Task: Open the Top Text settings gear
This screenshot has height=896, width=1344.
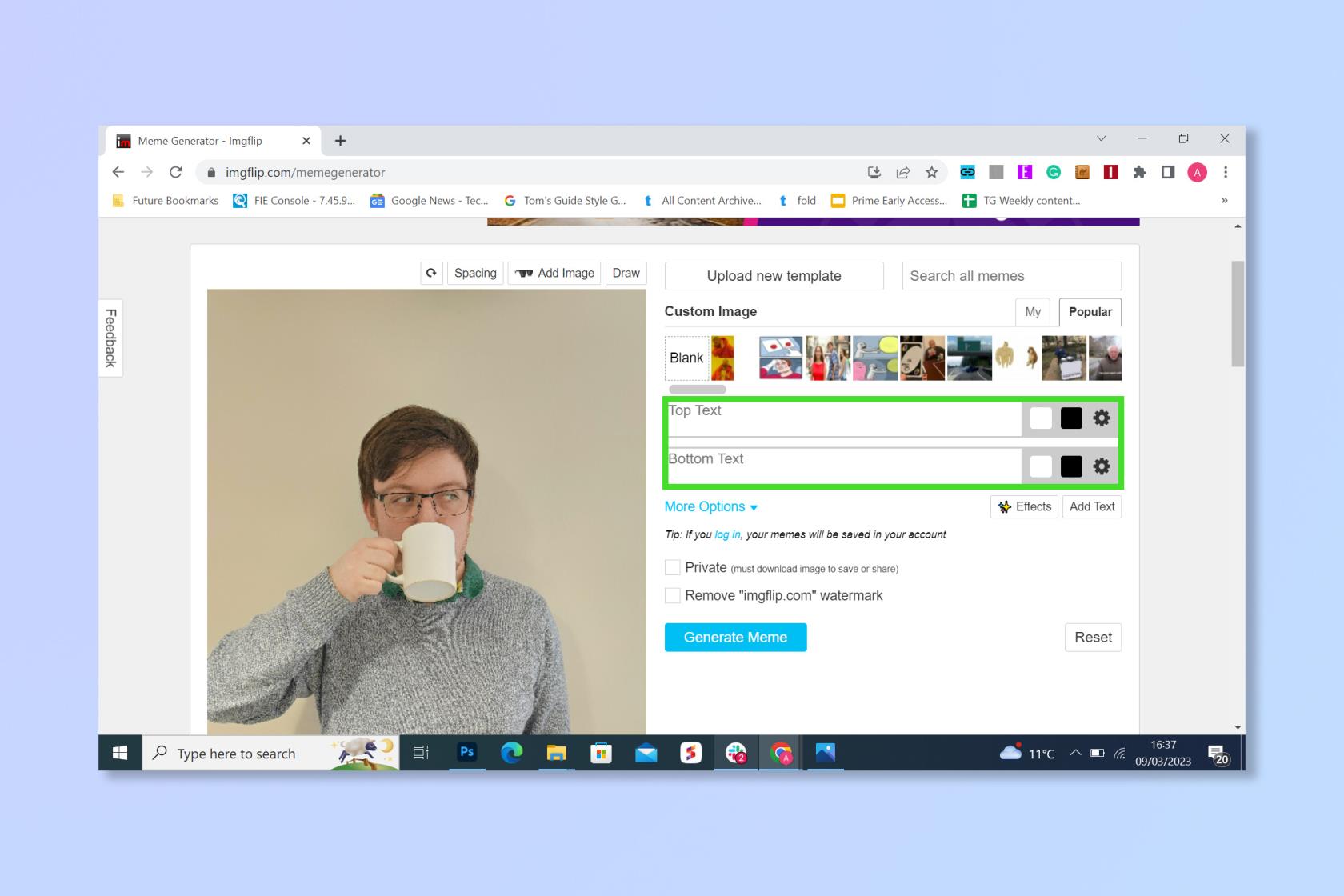Action: coord(1102,418)
